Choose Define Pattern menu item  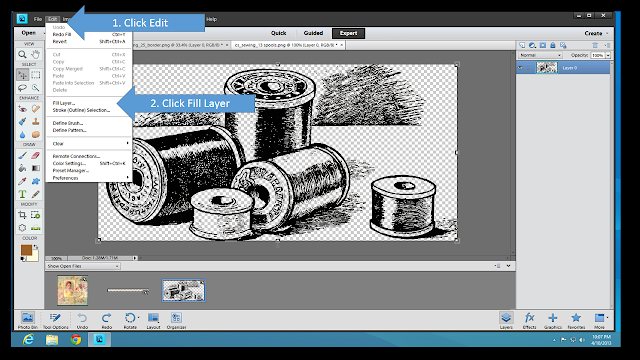pos(69,130)
